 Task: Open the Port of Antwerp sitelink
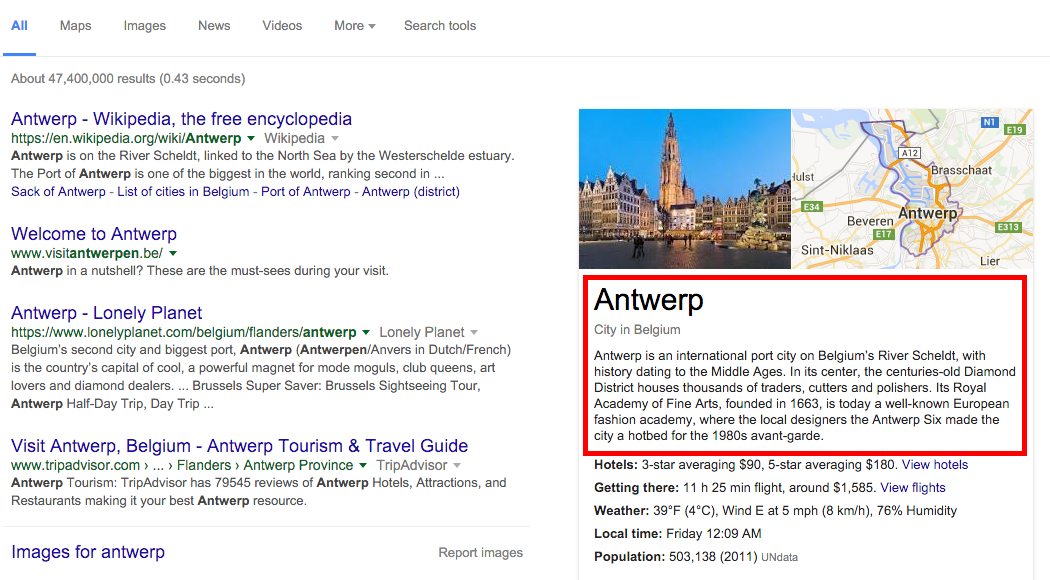click(x=305, y=192)
